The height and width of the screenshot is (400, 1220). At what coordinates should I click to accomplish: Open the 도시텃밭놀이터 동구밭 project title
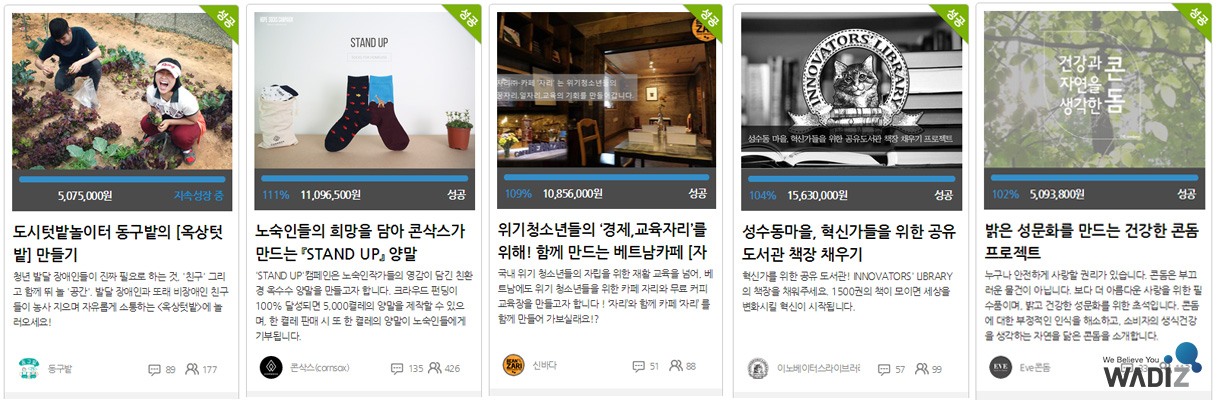(121, 245)
